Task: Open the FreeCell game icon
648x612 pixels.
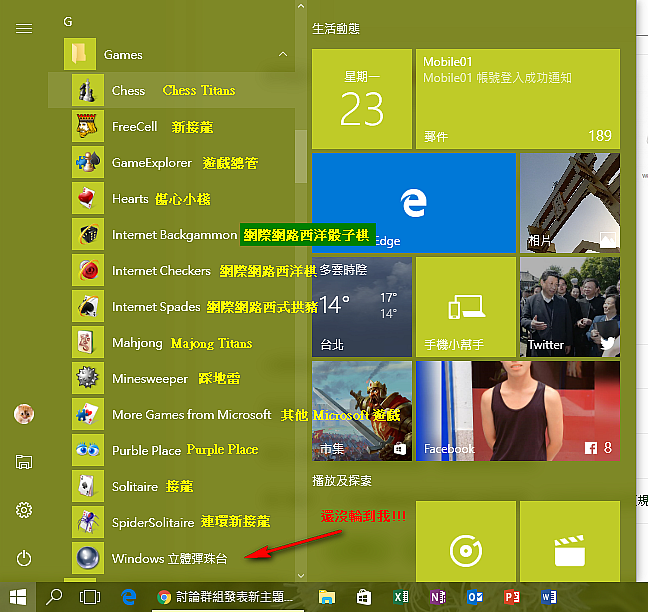Action: coord(88,126)
